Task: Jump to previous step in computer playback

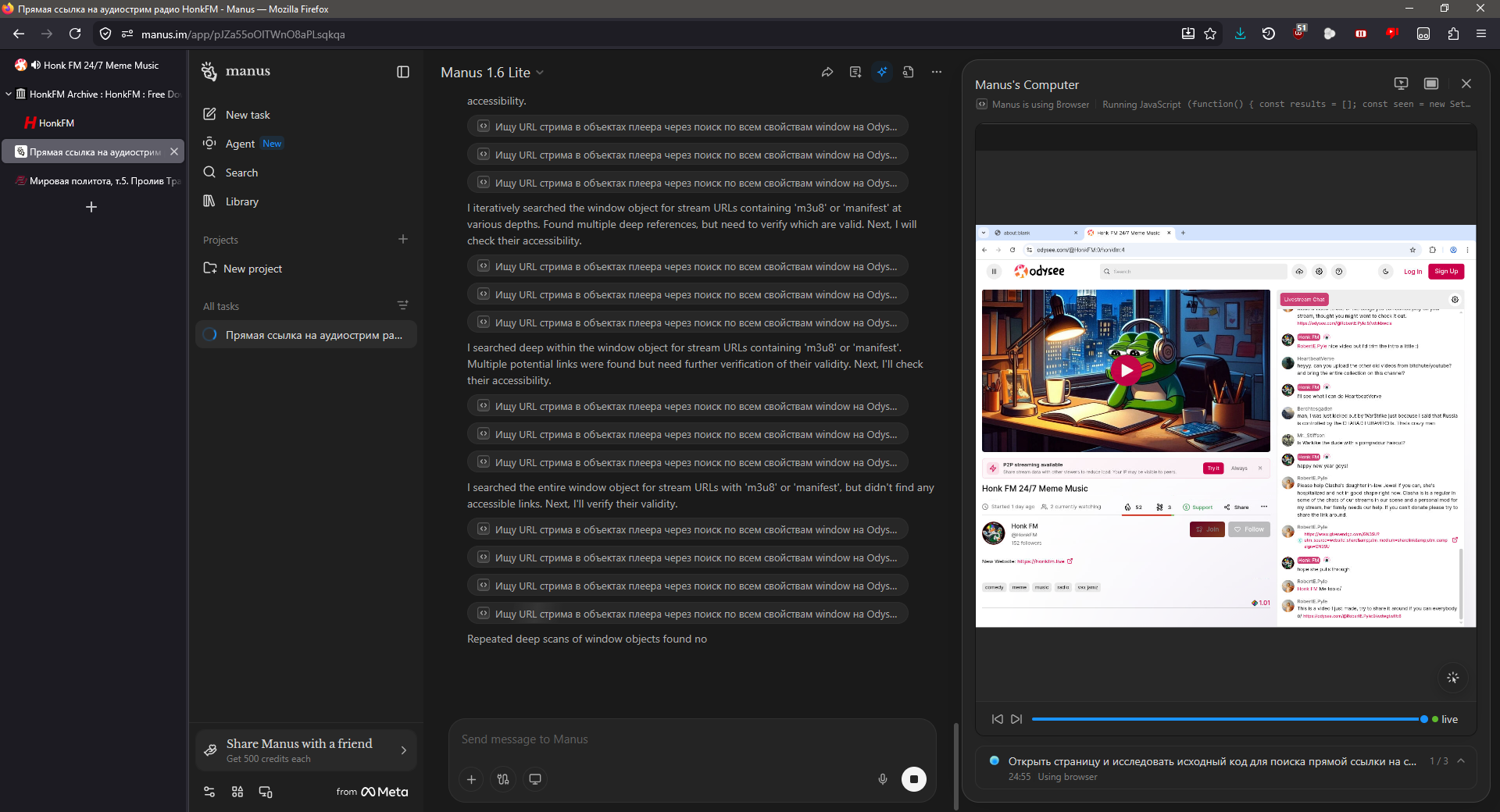Action: 998,719
